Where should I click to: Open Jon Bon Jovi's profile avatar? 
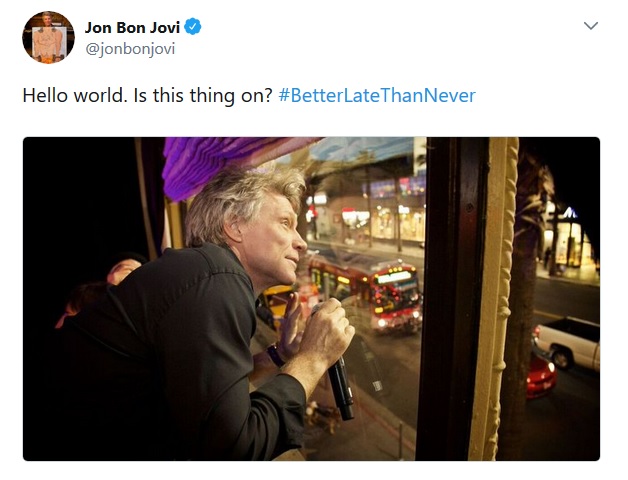point(48,37)
